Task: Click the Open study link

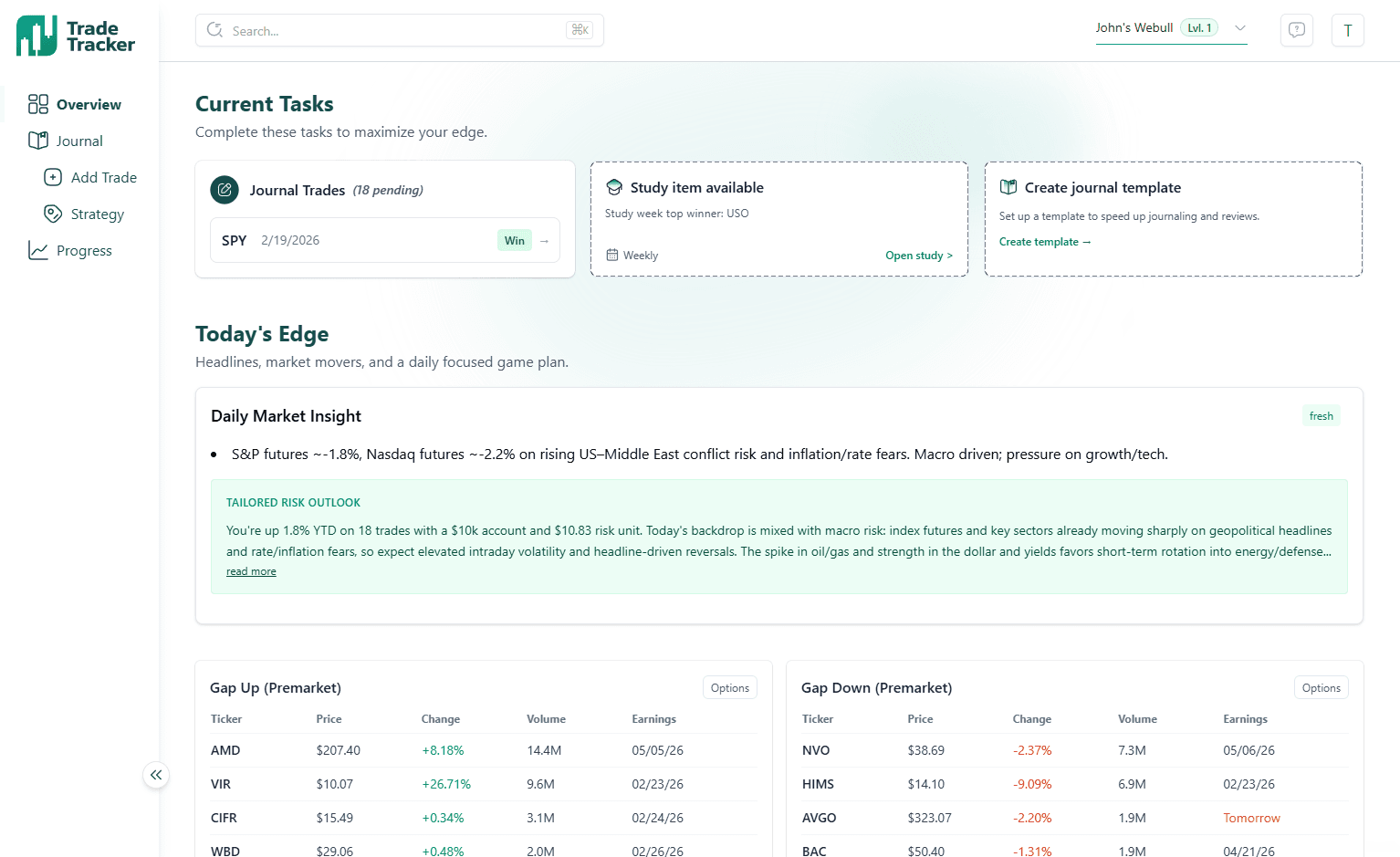Action: 918,256
